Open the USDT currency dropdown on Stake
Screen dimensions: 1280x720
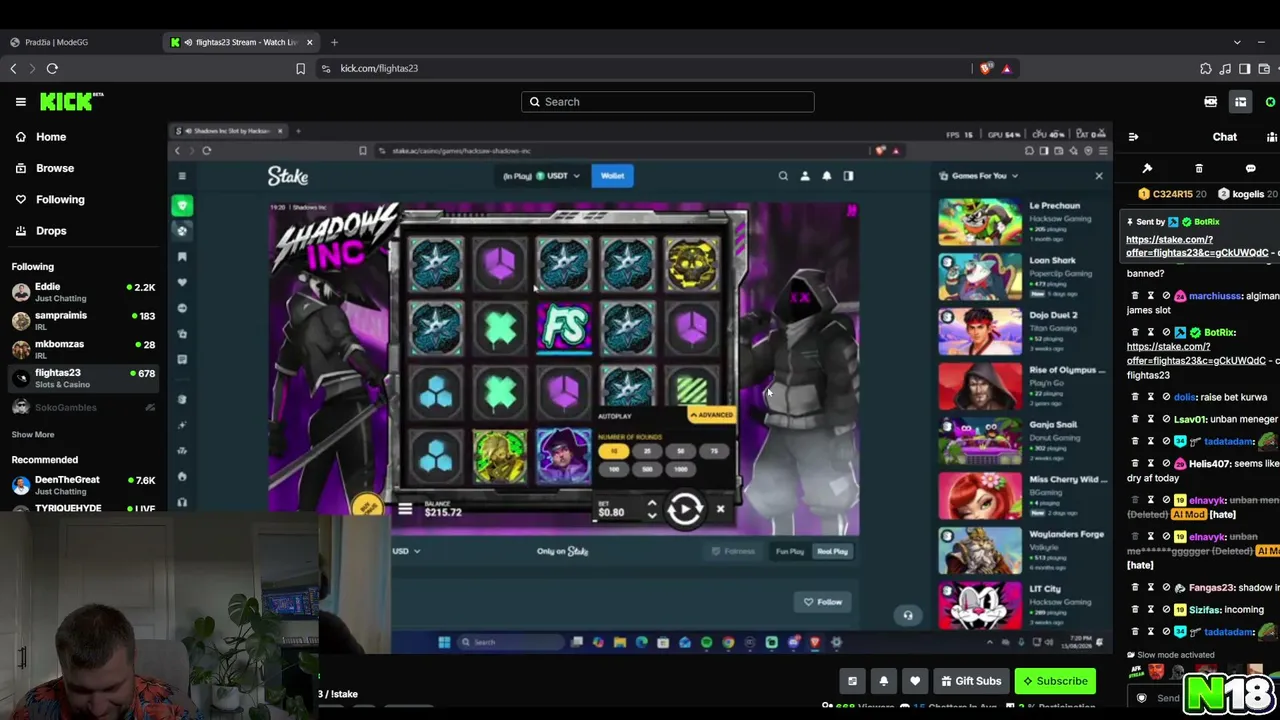click(558, 176)
